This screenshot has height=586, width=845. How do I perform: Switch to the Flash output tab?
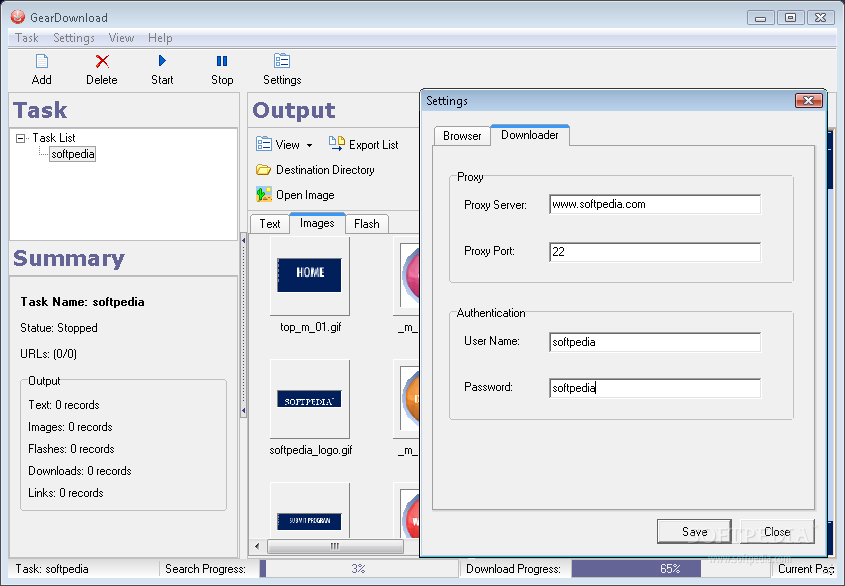tap(367, 224)
